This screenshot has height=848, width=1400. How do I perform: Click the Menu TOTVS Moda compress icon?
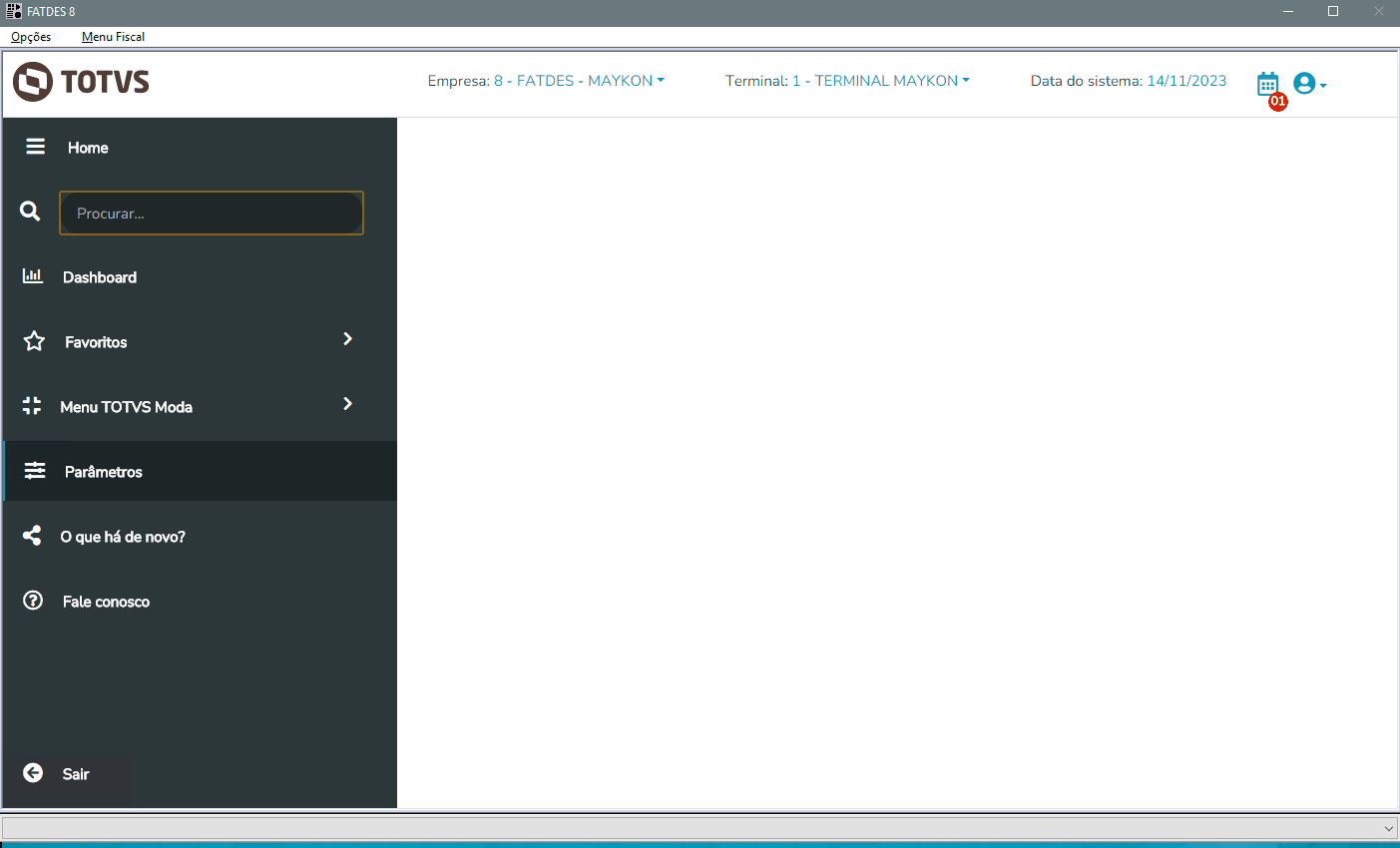pos(32,406)
